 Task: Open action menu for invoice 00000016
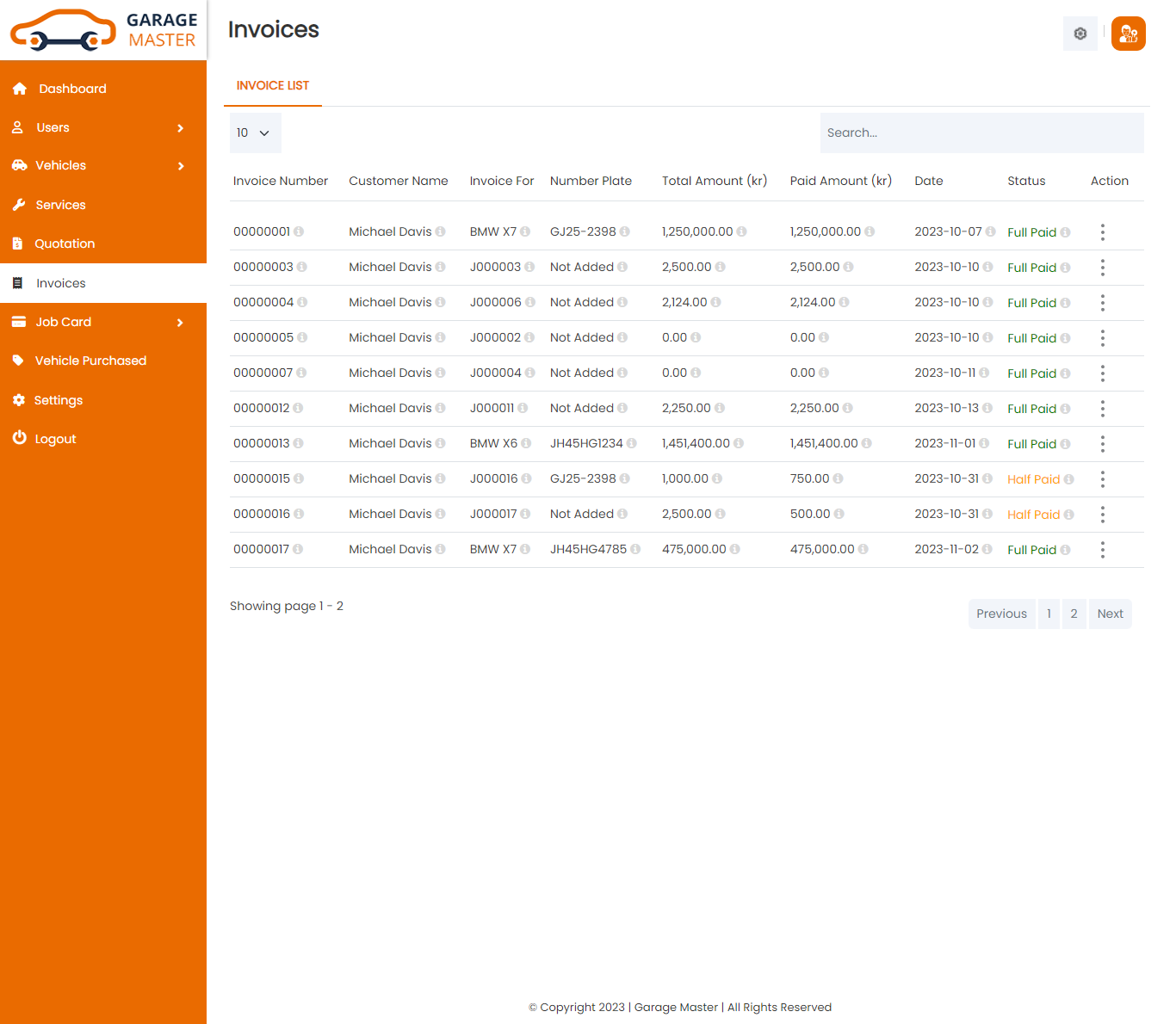[1102, 515]
